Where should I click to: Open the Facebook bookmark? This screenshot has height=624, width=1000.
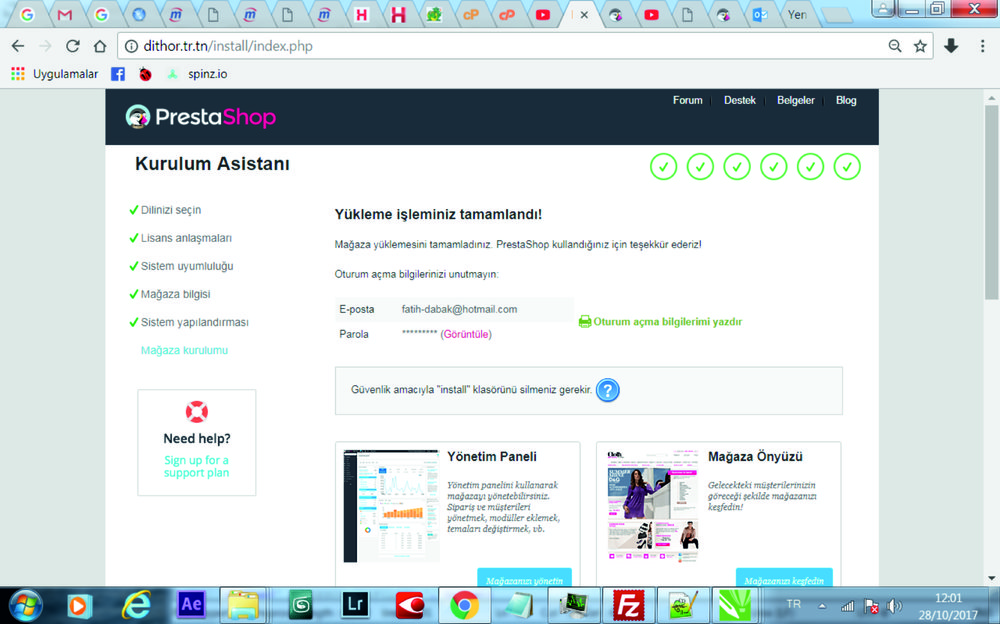tap(118, 74)
